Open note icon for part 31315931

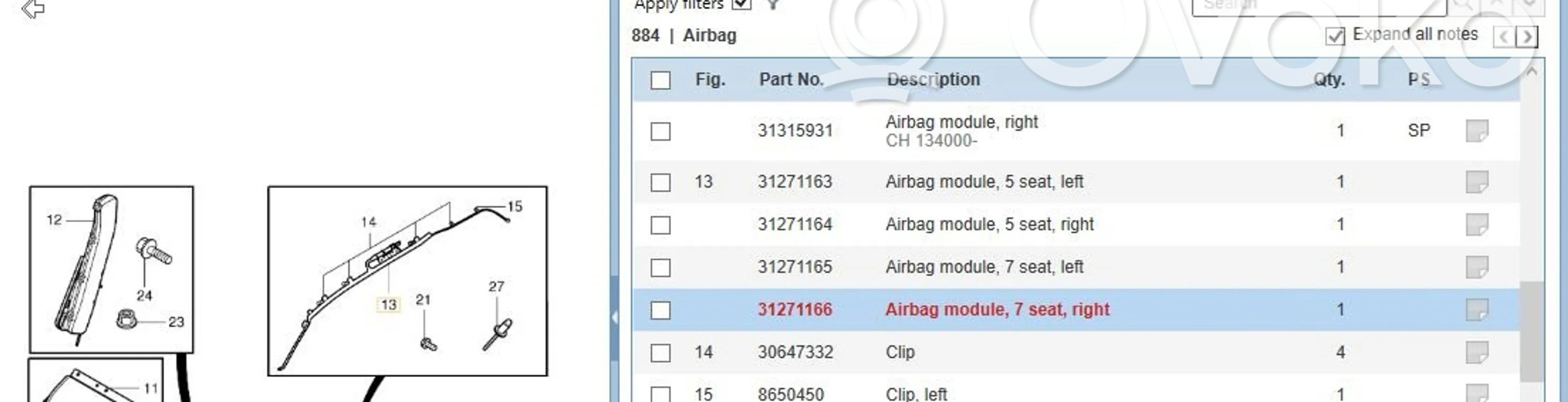(x=1477, y=130)
